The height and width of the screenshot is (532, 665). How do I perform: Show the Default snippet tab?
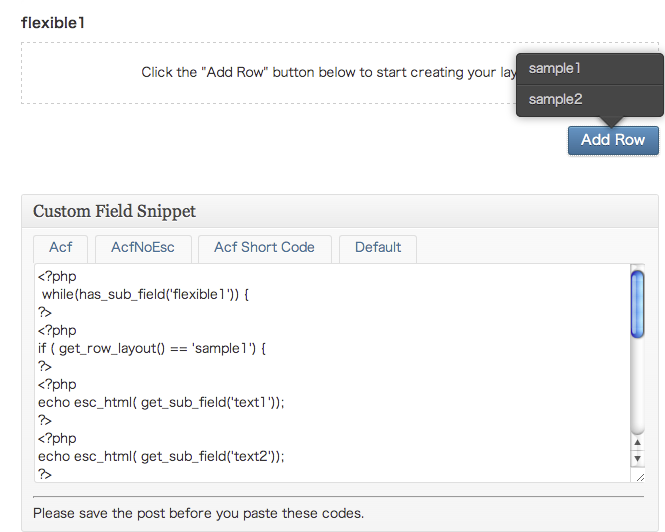[x=378, y=248]
